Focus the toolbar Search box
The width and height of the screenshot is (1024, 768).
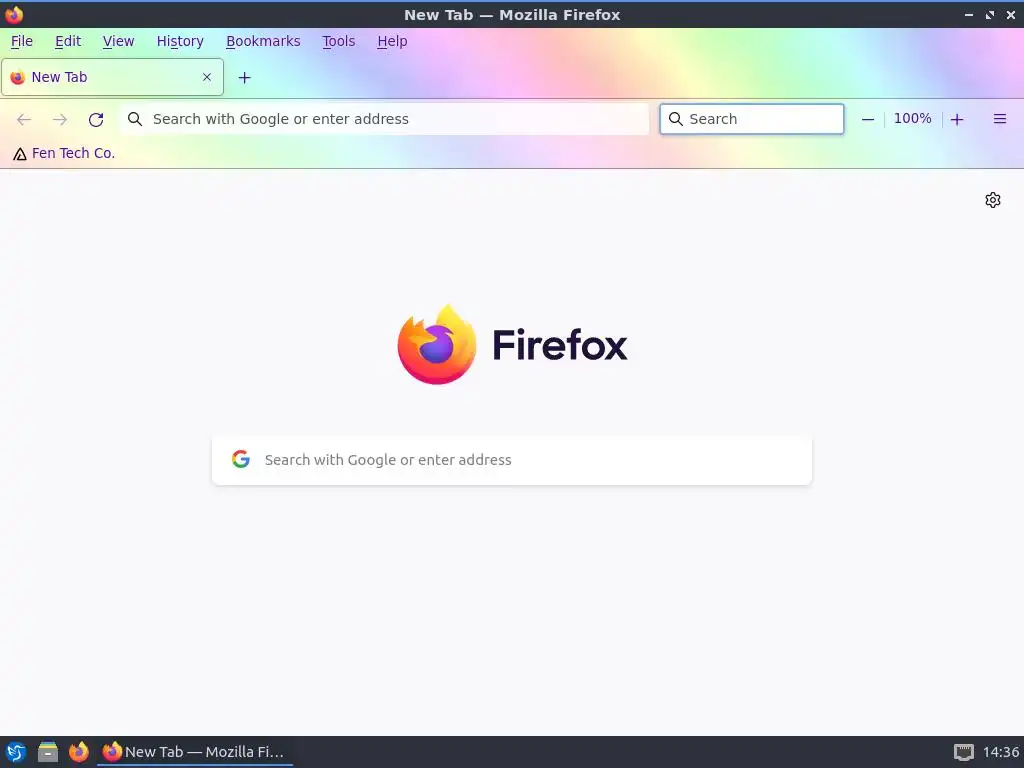coord(752,119)
